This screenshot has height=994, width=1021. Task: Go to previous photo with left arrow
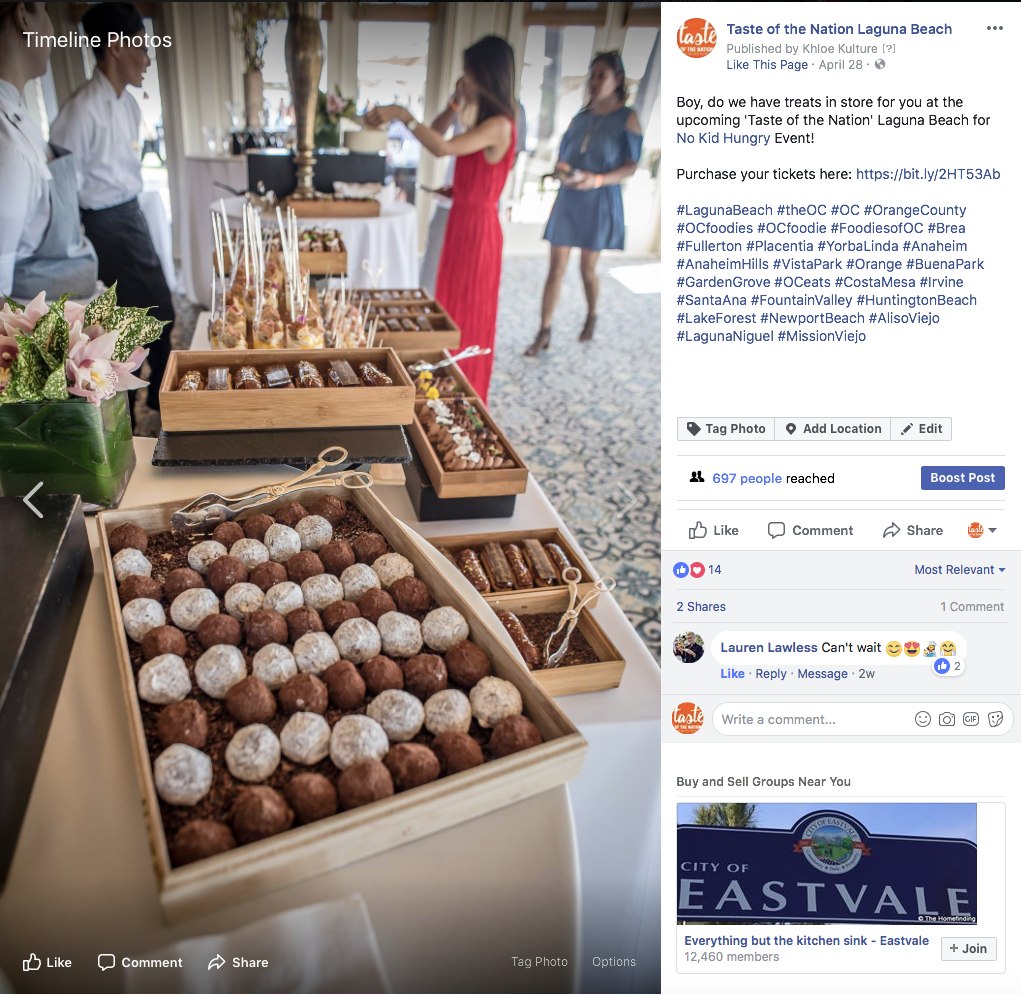pos(33,499)
